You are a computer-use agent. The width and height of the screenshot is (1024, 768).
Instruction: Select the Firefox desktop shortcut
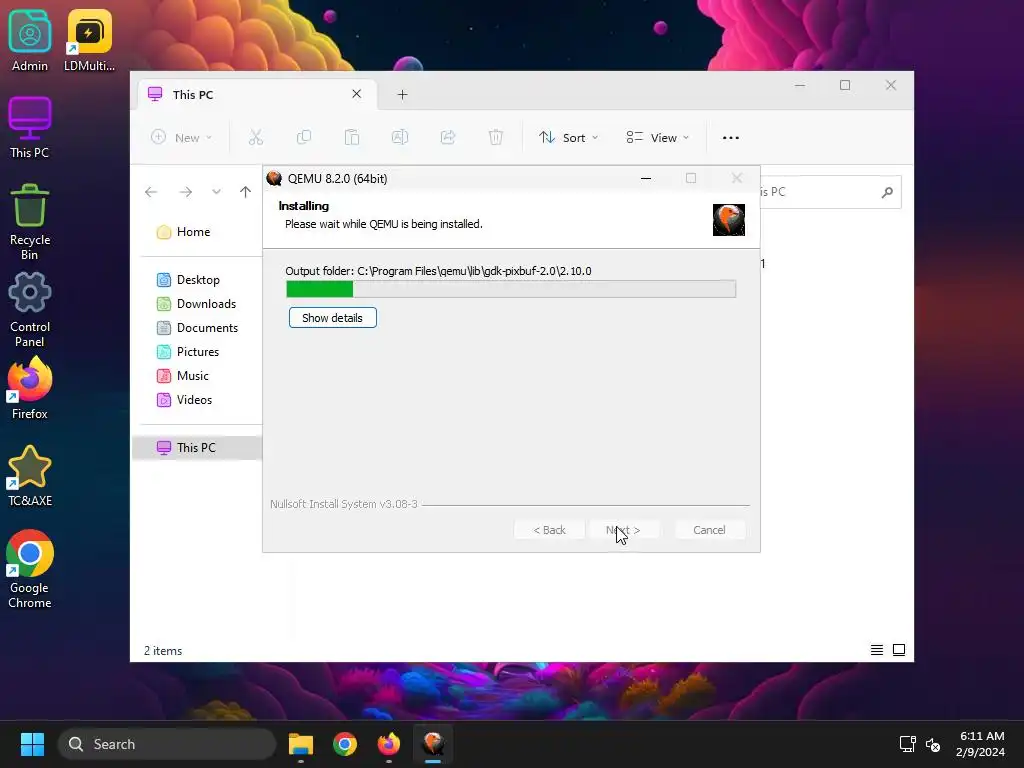tap(29, 389)
